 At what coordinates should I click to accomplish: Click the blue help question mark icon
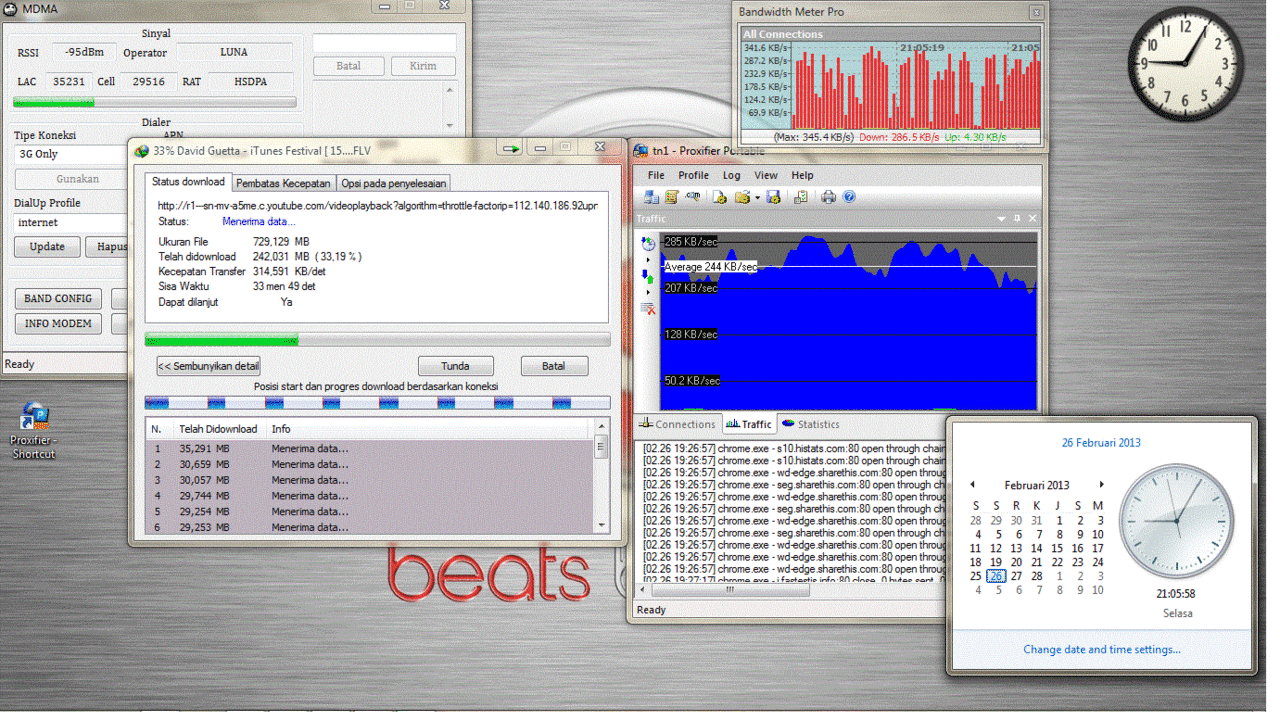849,197
